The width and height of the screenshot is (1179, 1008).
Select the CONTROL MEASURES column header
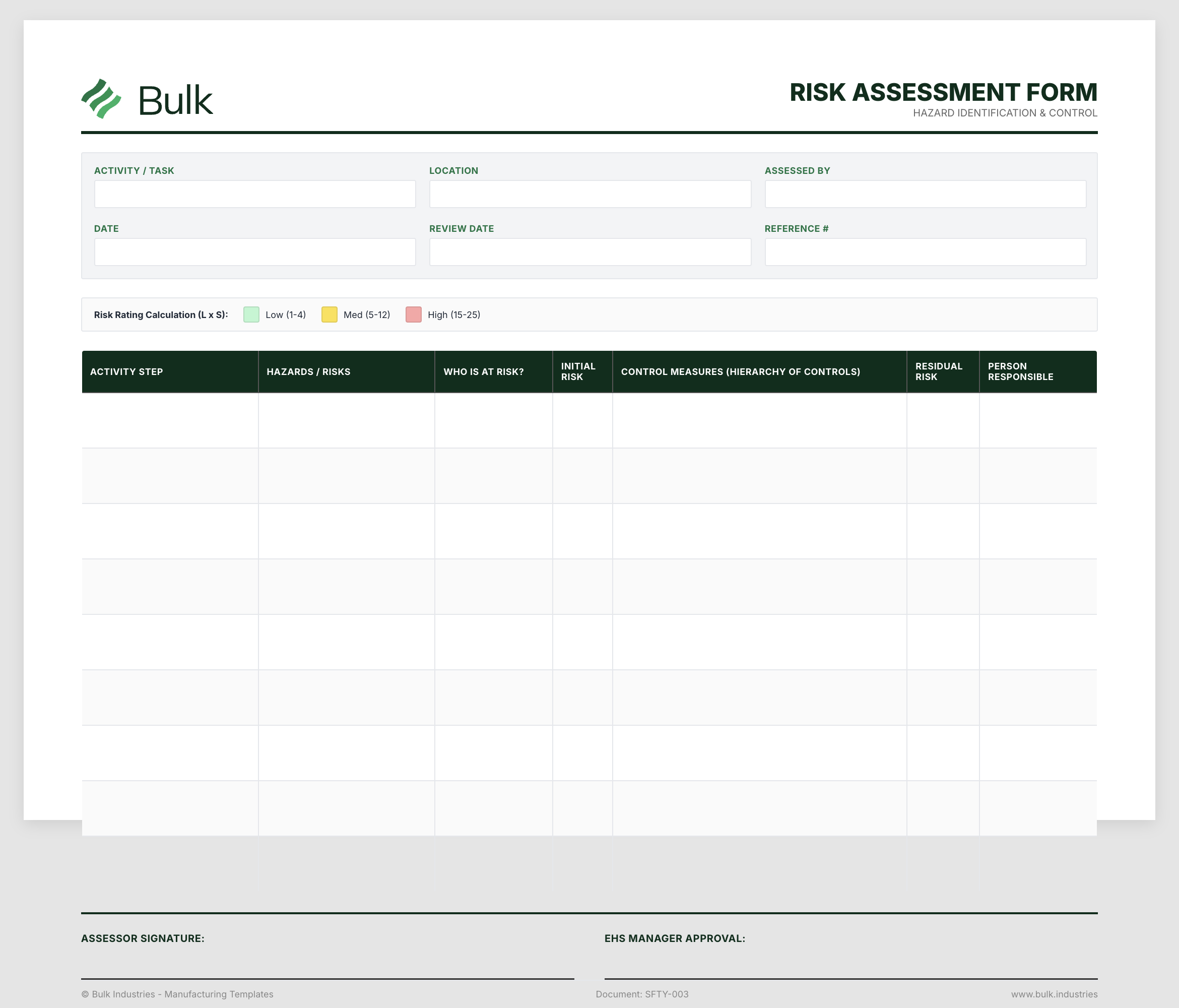[x=742, y=371]
